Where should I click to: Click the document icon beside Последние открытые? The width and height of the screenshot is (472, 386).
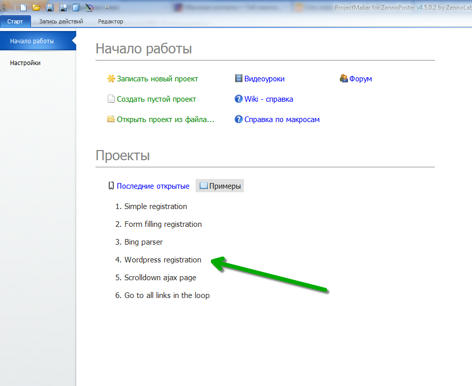coord(111,186)
